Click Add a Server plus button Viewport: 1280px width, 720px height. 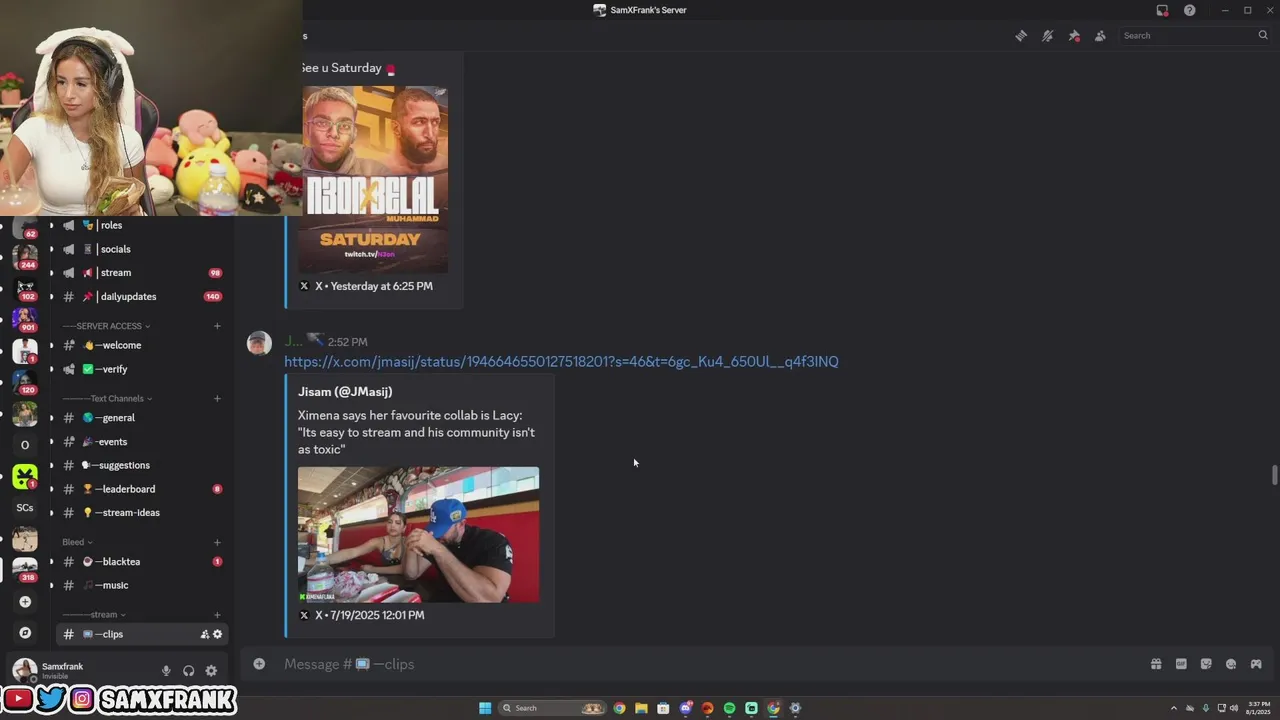coord(25,602)
